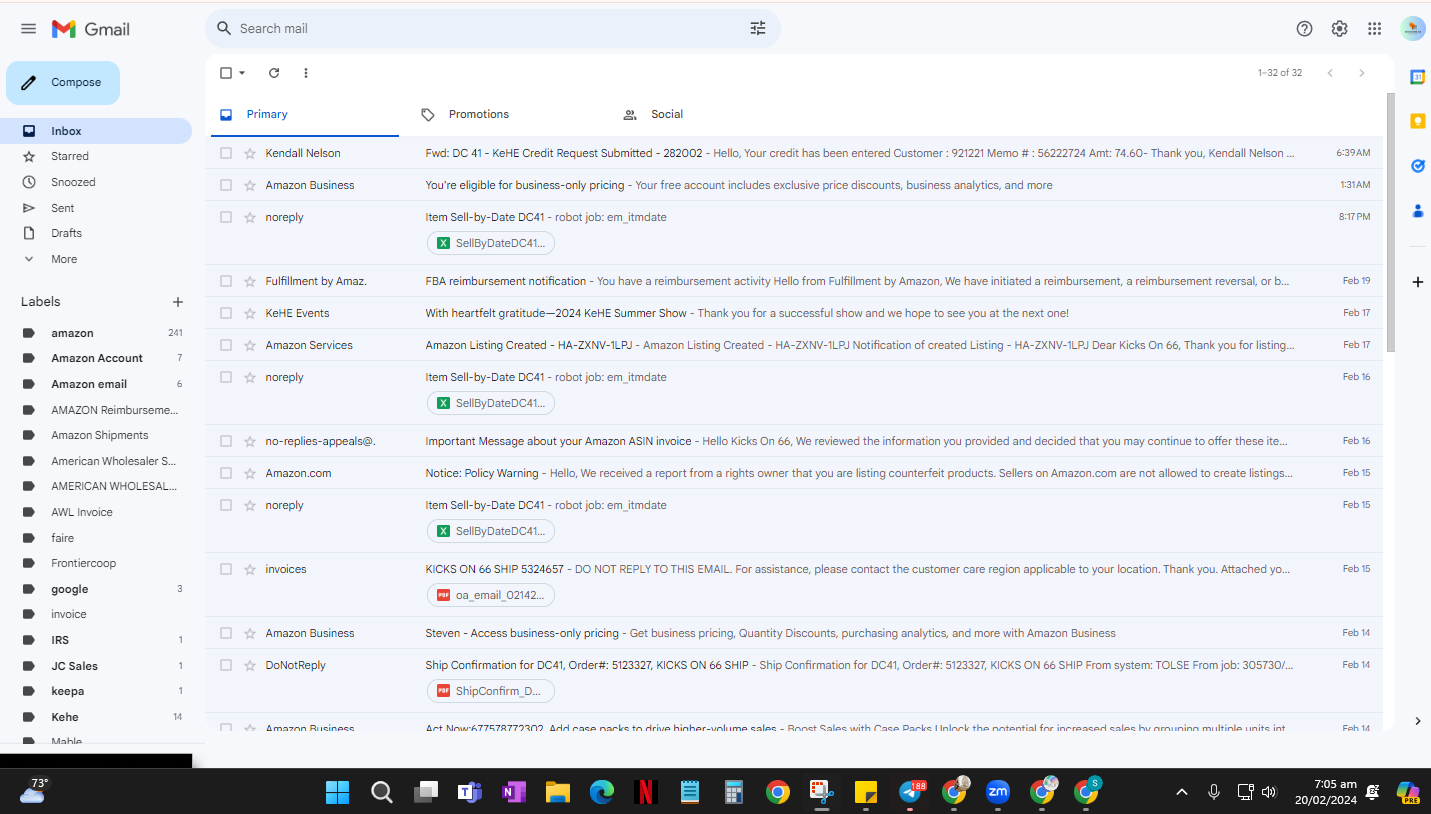Switch to the Social tab
Viewport: 1431px width, 814px height.
click(x=708, y=114)
